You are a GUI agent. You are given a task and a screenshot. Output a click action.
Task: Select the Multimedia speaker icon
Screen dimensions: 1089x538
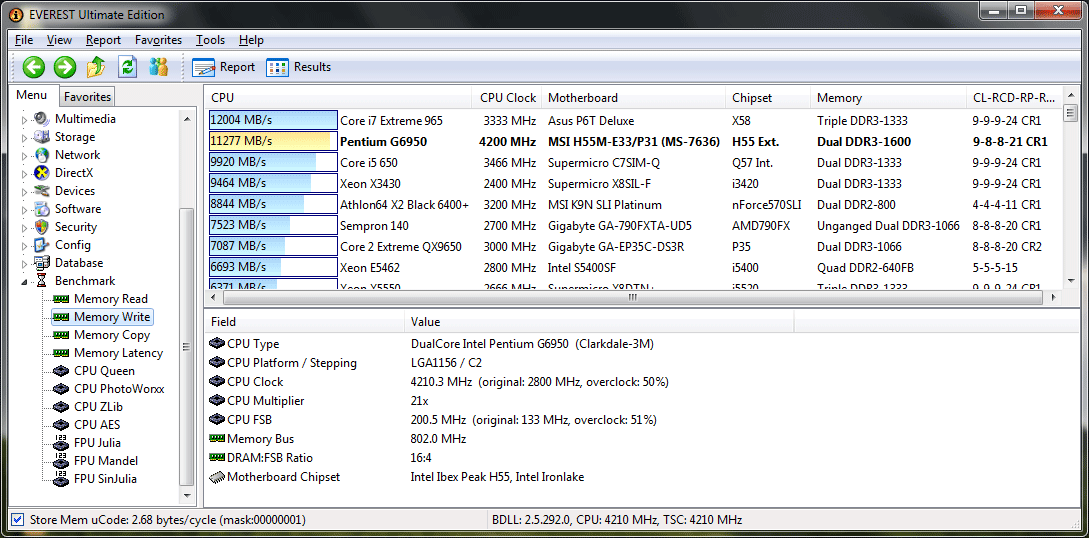(42, 119)
